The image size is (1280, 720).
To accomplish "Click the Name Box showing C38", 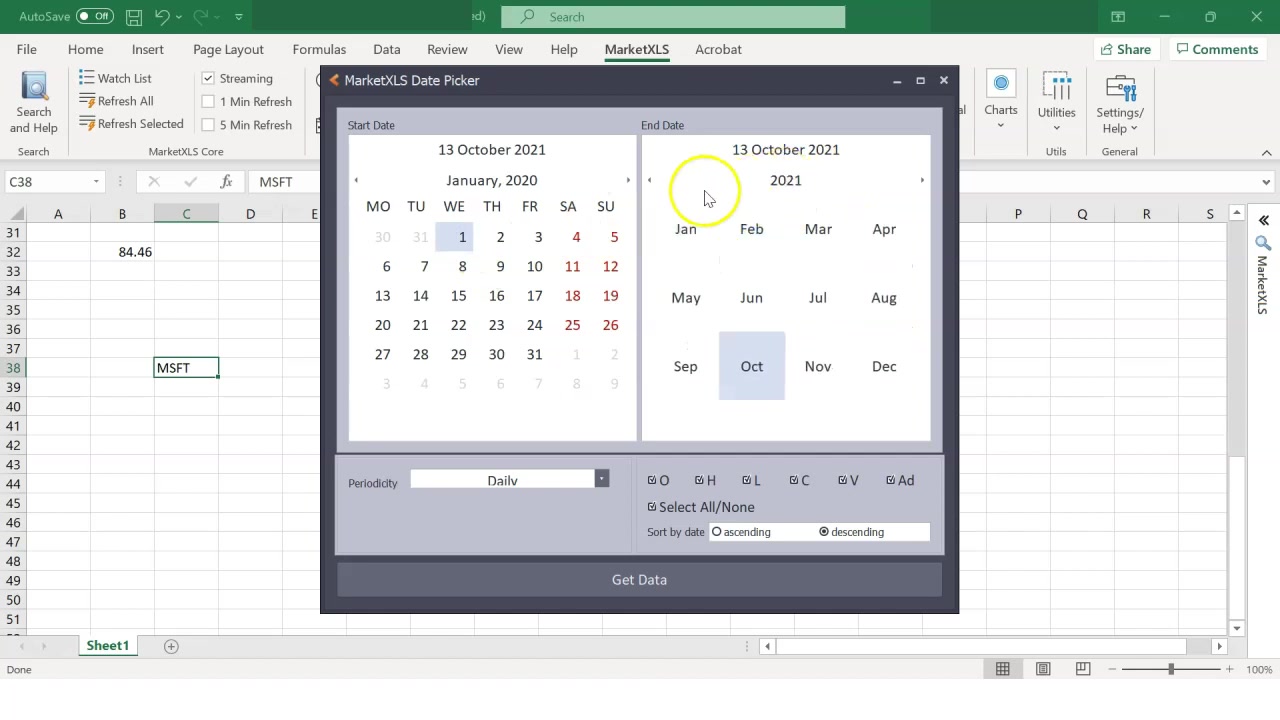I will 47,182.
